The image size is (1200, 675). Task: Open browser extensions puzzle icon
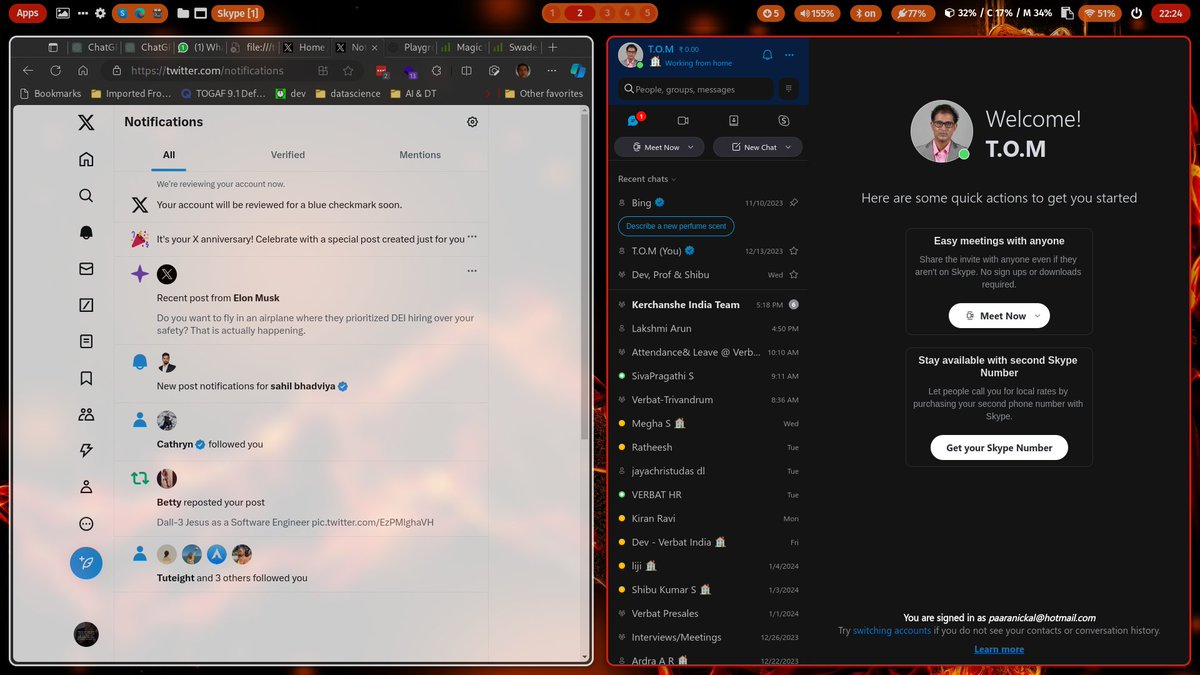point(437,71)
